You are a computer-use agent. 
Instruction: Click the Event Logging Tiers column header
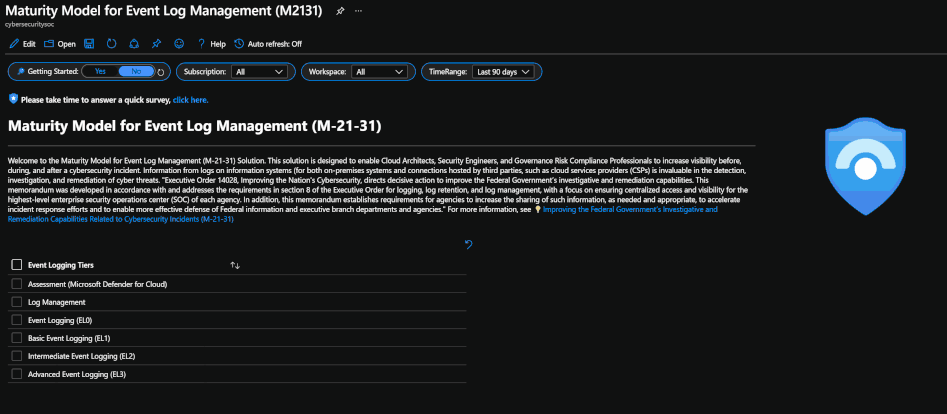[x=61, y=265]
